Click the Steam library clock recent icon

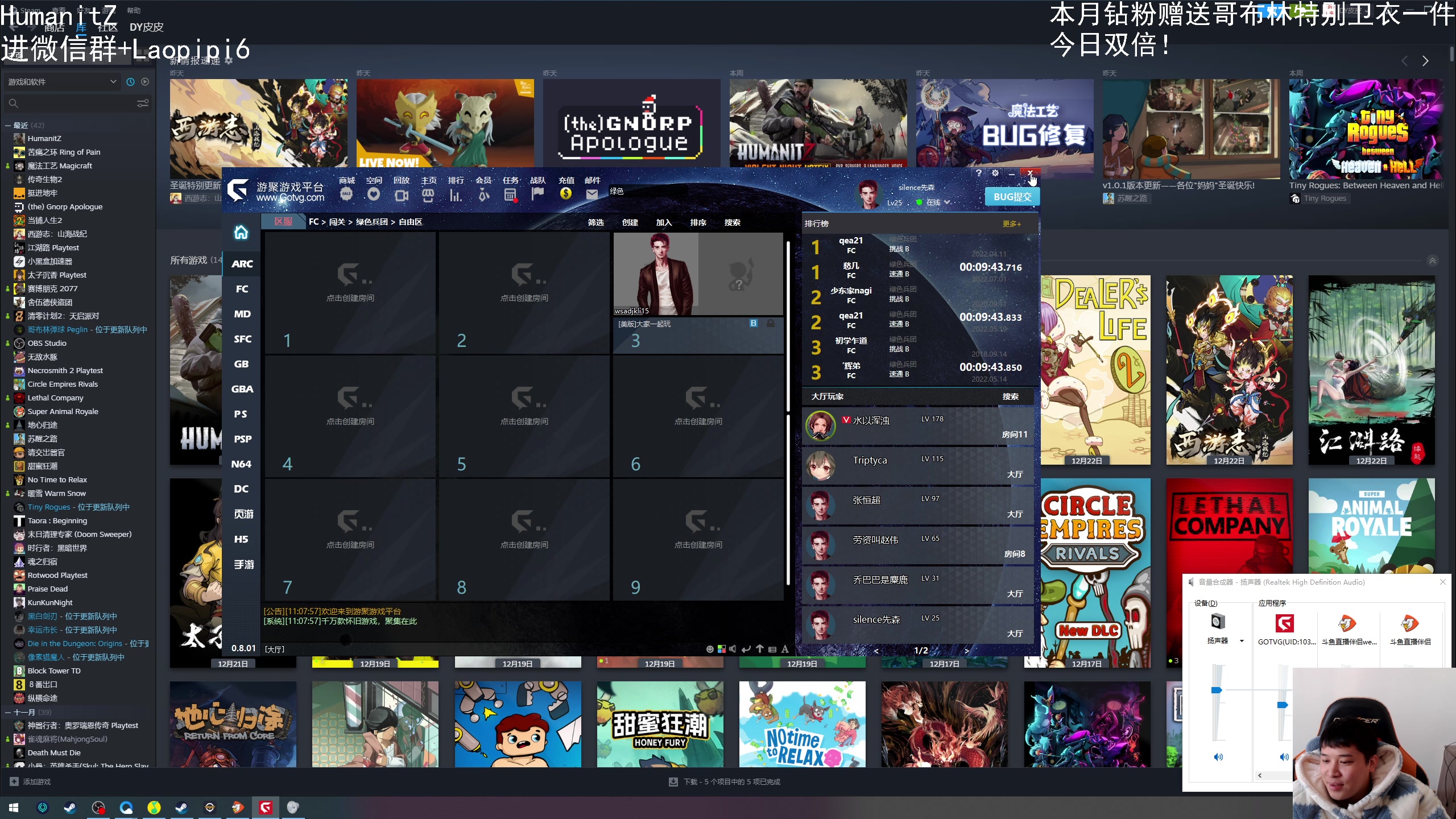130,82
